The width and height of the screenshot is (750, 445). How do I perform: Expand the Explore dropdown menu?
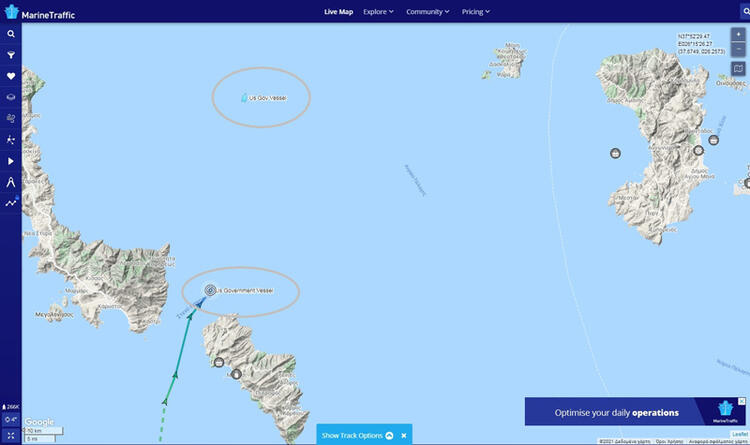tap(378, 11)
